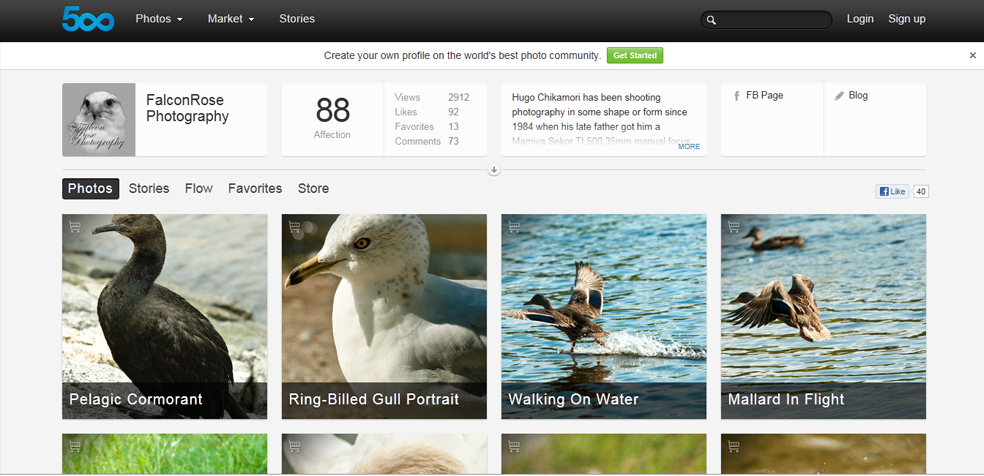
Task: Click the Facebook icon beside FB Page
Action: tap(737, 96)
